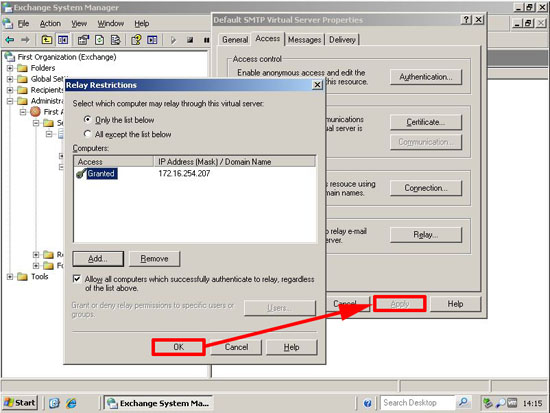Expand the Global Settings node
The height and width of the screenshot is (413, 550).
10,79
